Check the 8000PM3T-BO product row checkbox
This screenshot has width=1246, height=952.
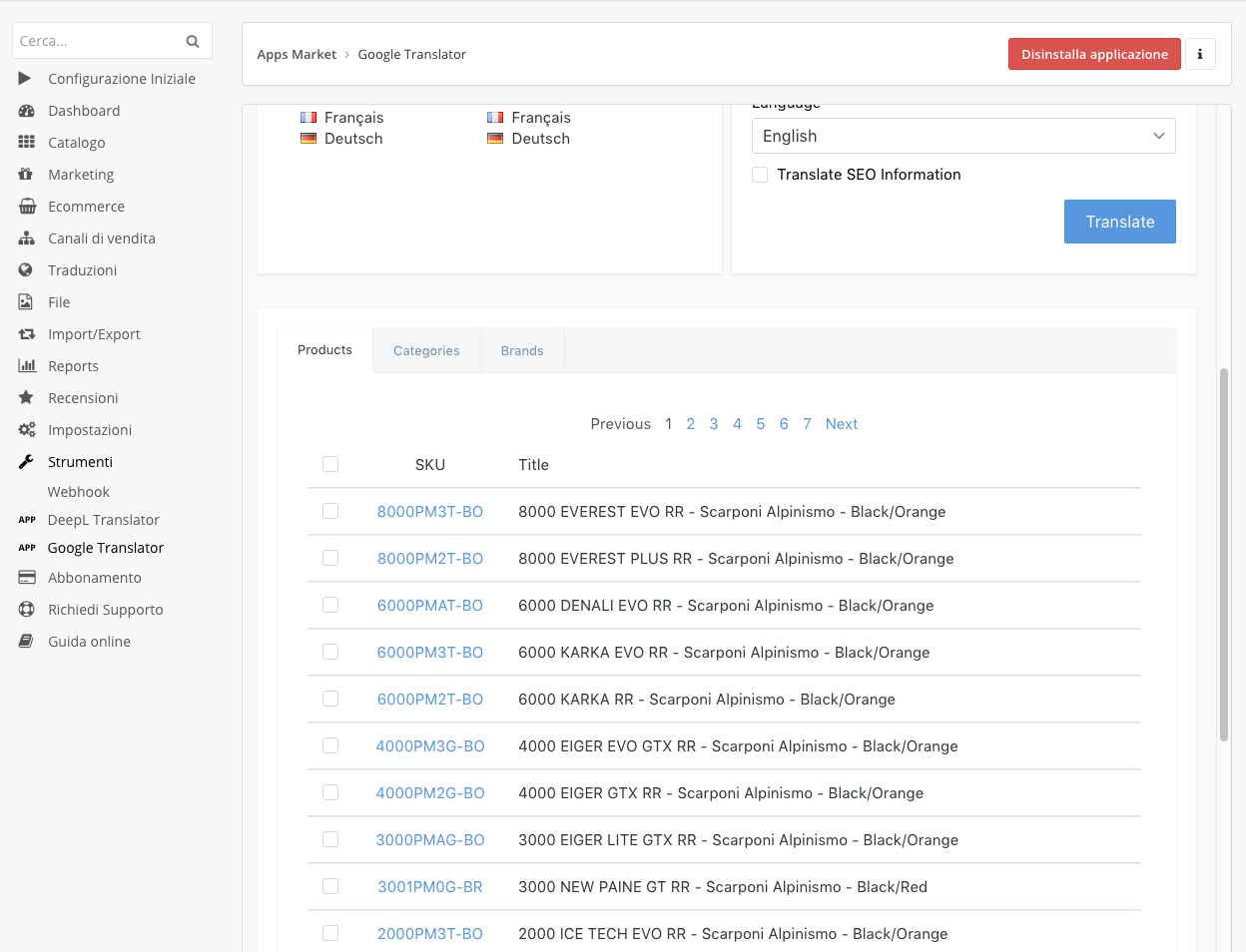(330, 511)
